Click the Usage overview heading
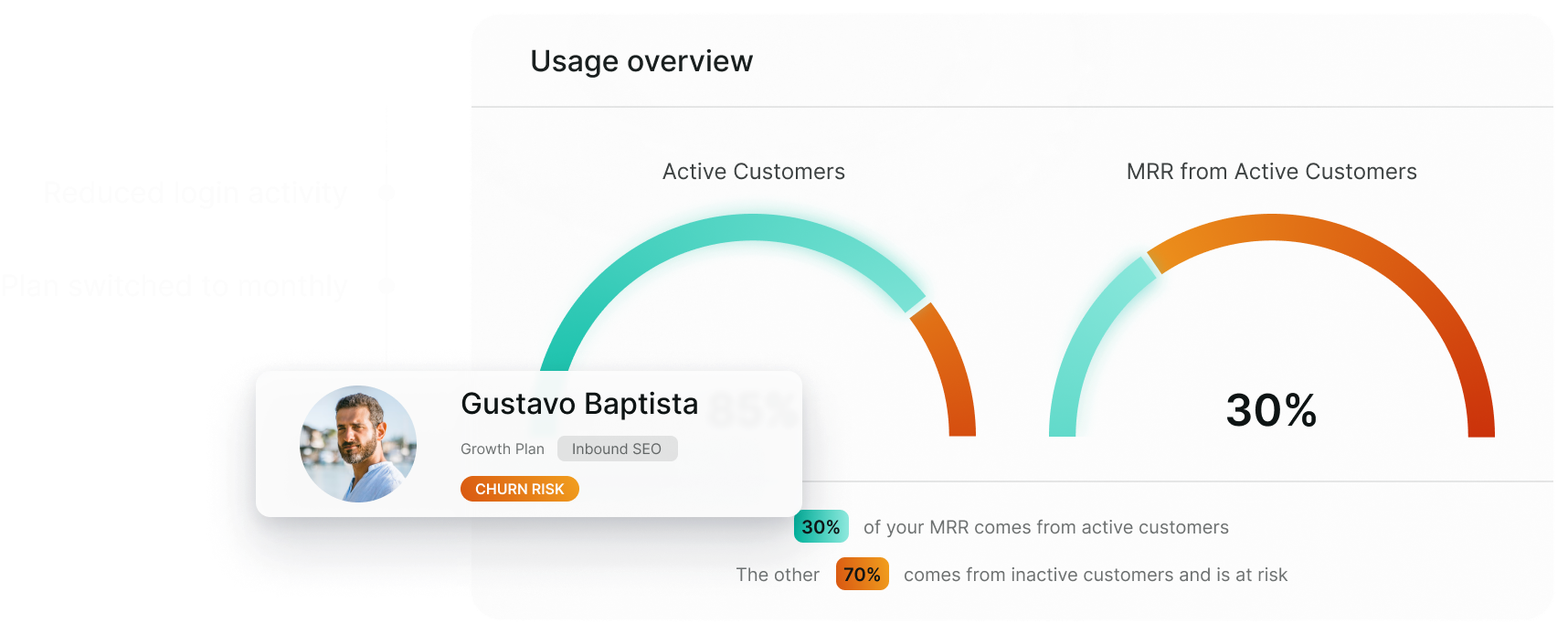This screenshot has width=1568, height=634. tap(641, 61)
